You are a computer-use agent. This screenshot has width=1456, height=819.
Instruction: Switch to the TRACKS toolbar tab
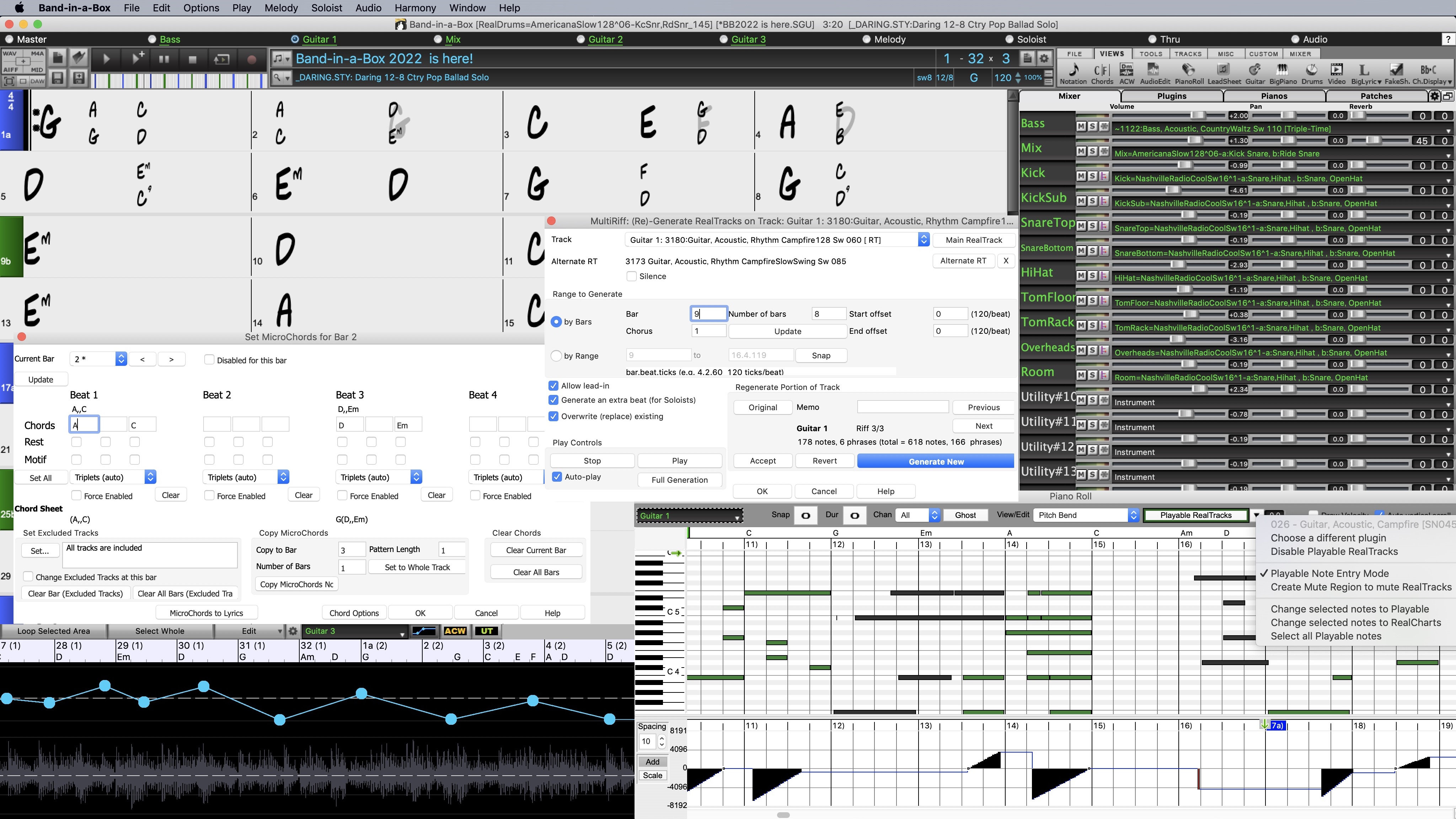1188,54
